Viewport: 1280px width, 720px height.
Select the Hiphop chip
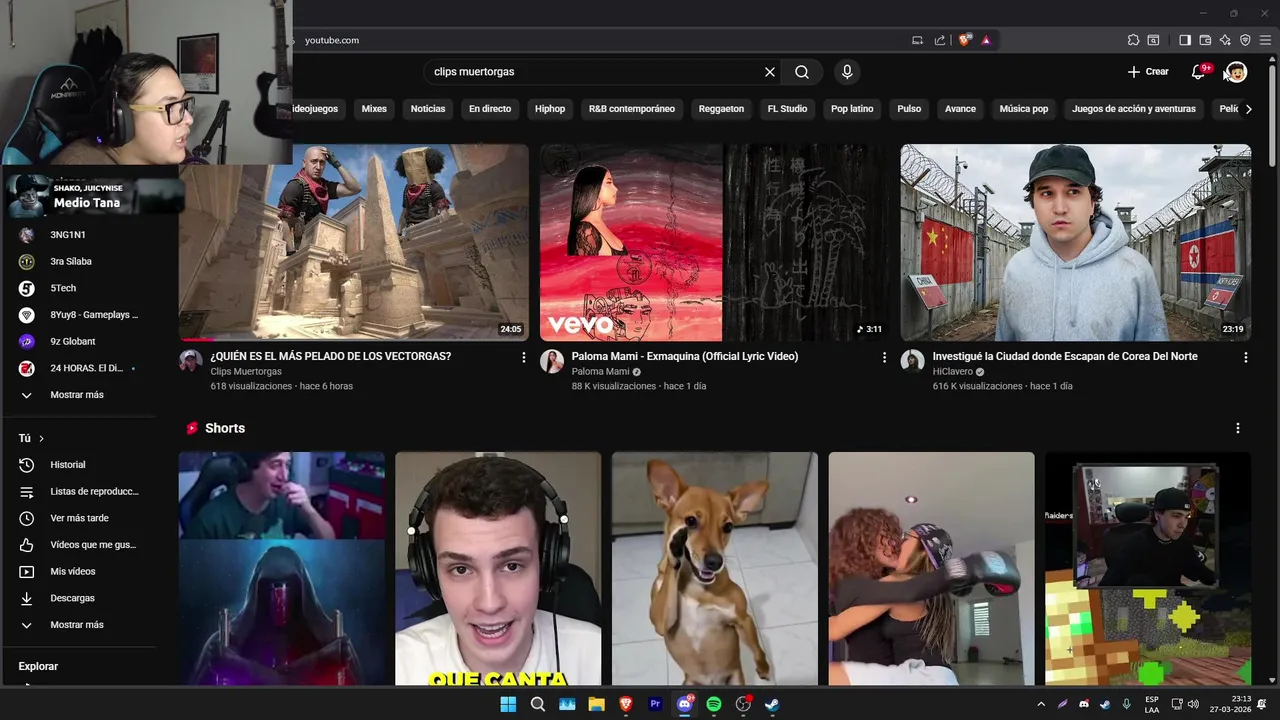[x=550, y=109]
